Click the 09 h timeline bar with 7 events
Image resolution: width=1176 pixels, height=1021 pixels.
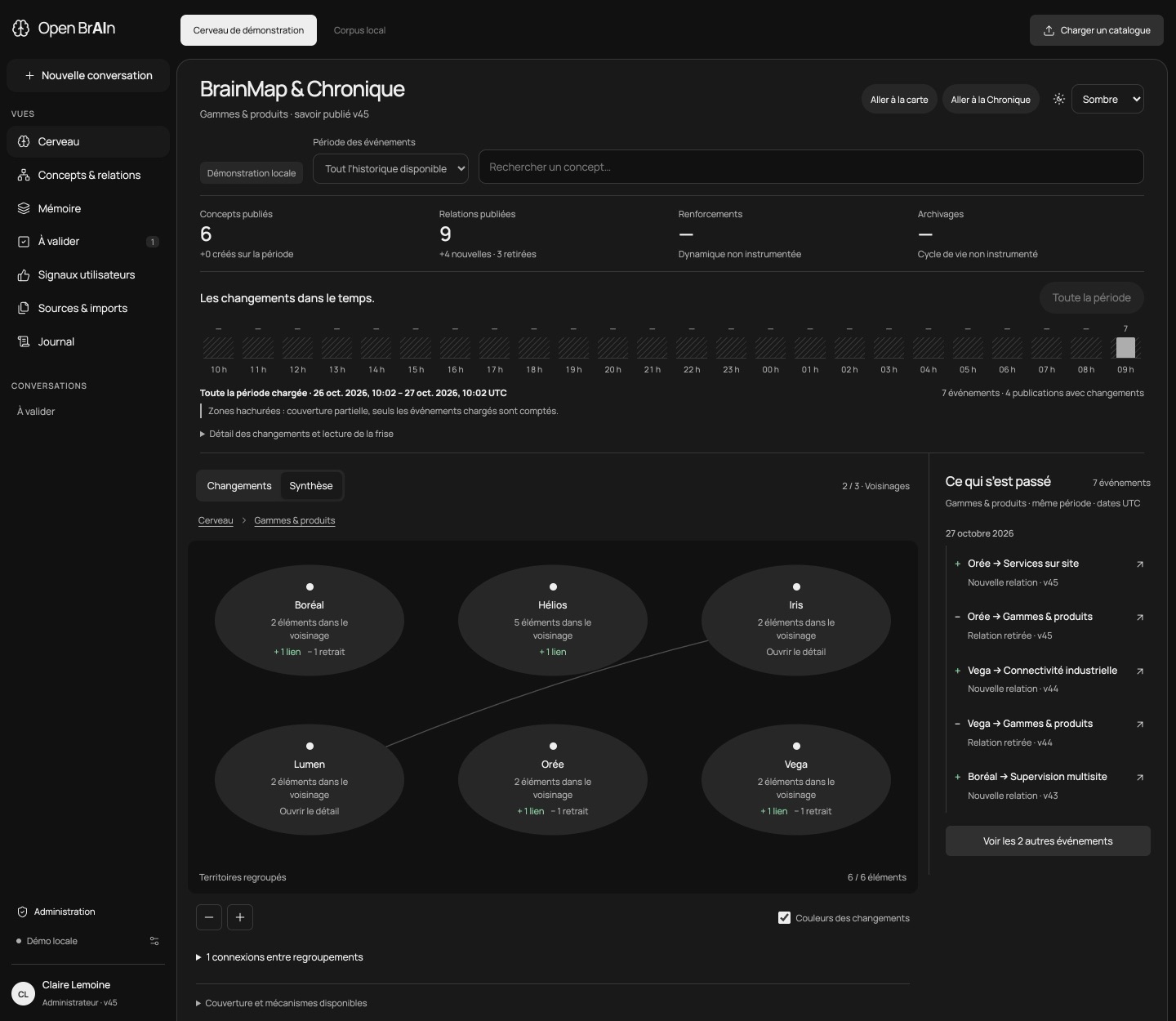tap(1125, 348)
